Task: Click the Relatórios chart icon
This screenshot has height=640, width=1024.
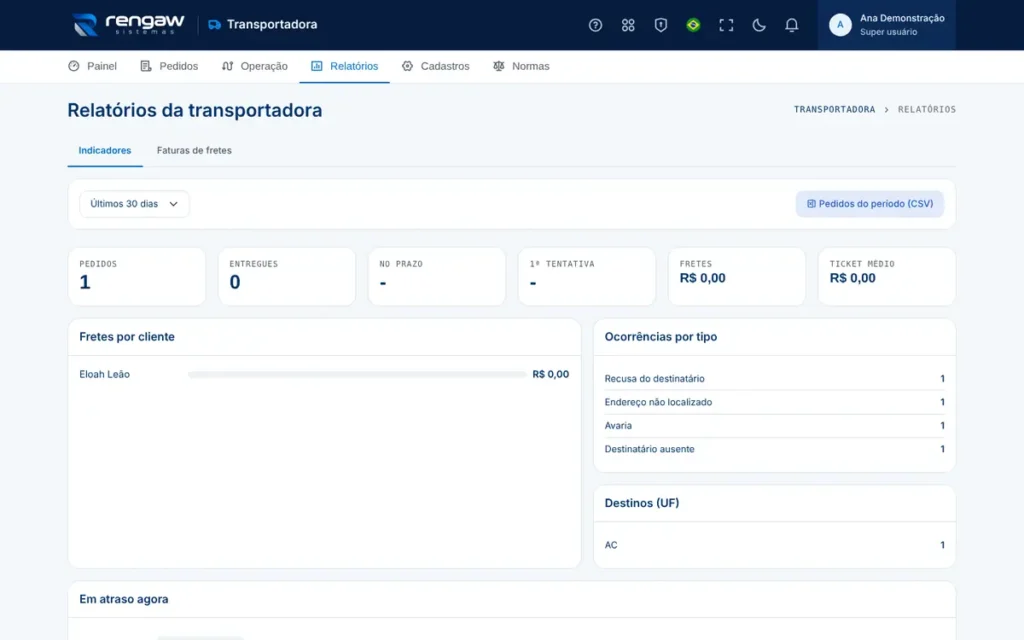Action: point(317,66)
